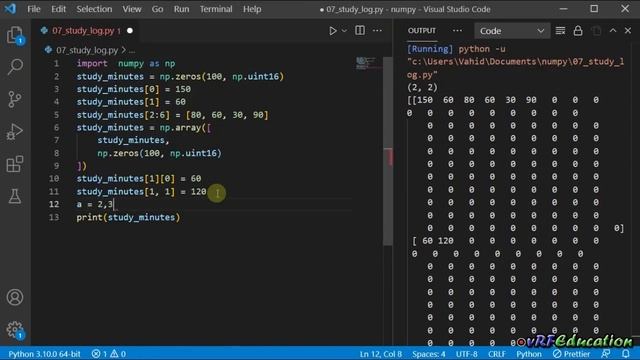Viewport: 640px width, 360px height.
Task: Click the Prettier status item
Action: click(x=571, y=354)
